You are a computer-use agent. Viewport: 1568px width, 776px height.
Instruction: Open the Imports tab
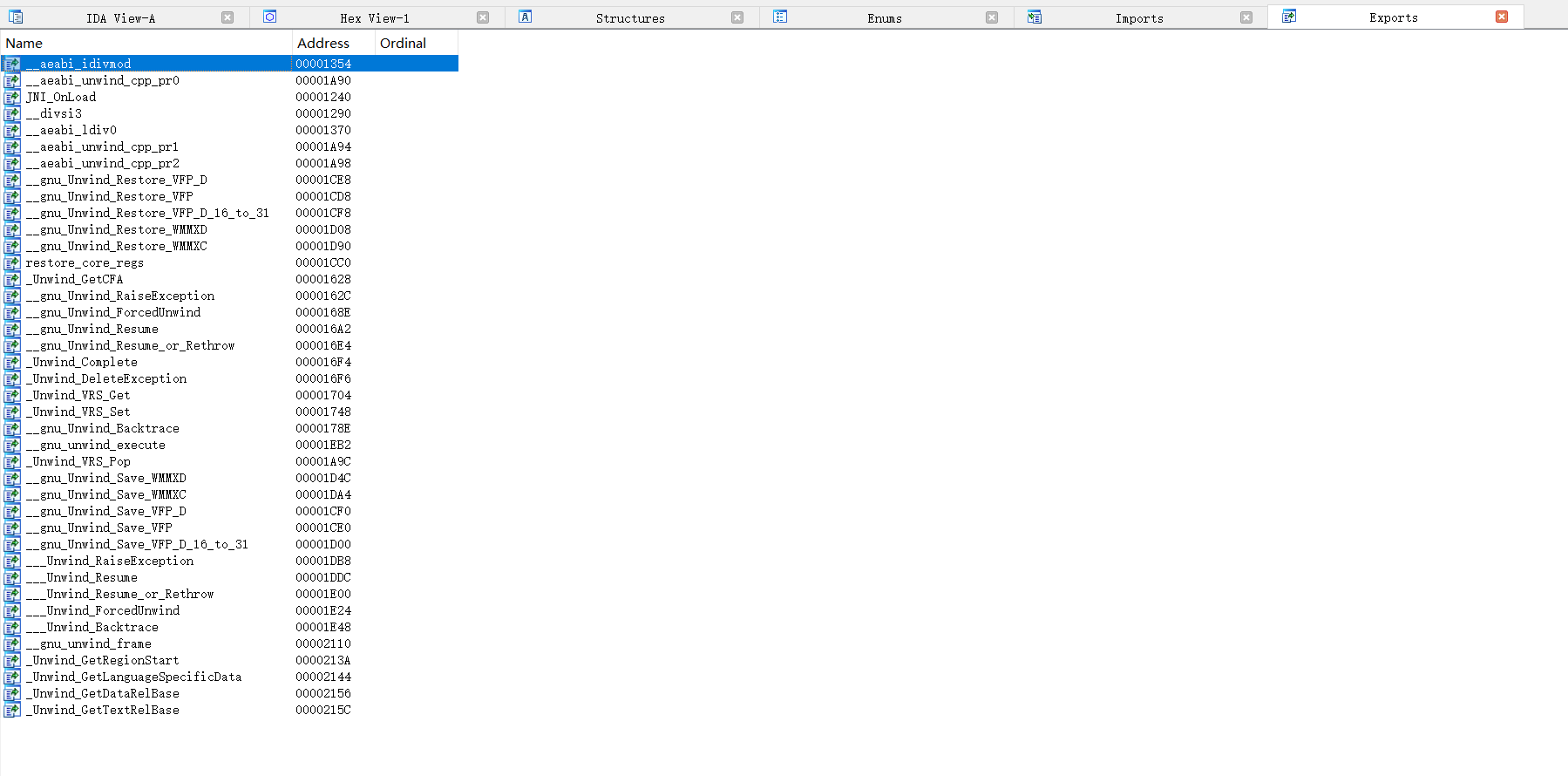click(x=1138, y=18)
